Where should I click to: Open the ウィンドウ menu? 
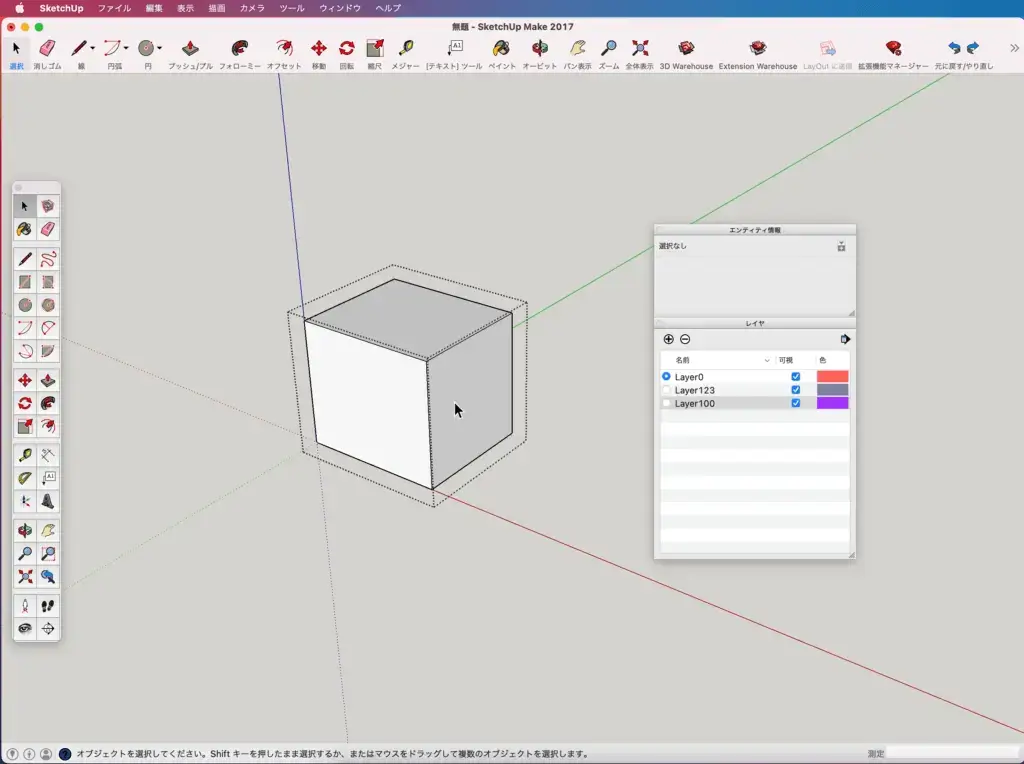tap(340, 8)
